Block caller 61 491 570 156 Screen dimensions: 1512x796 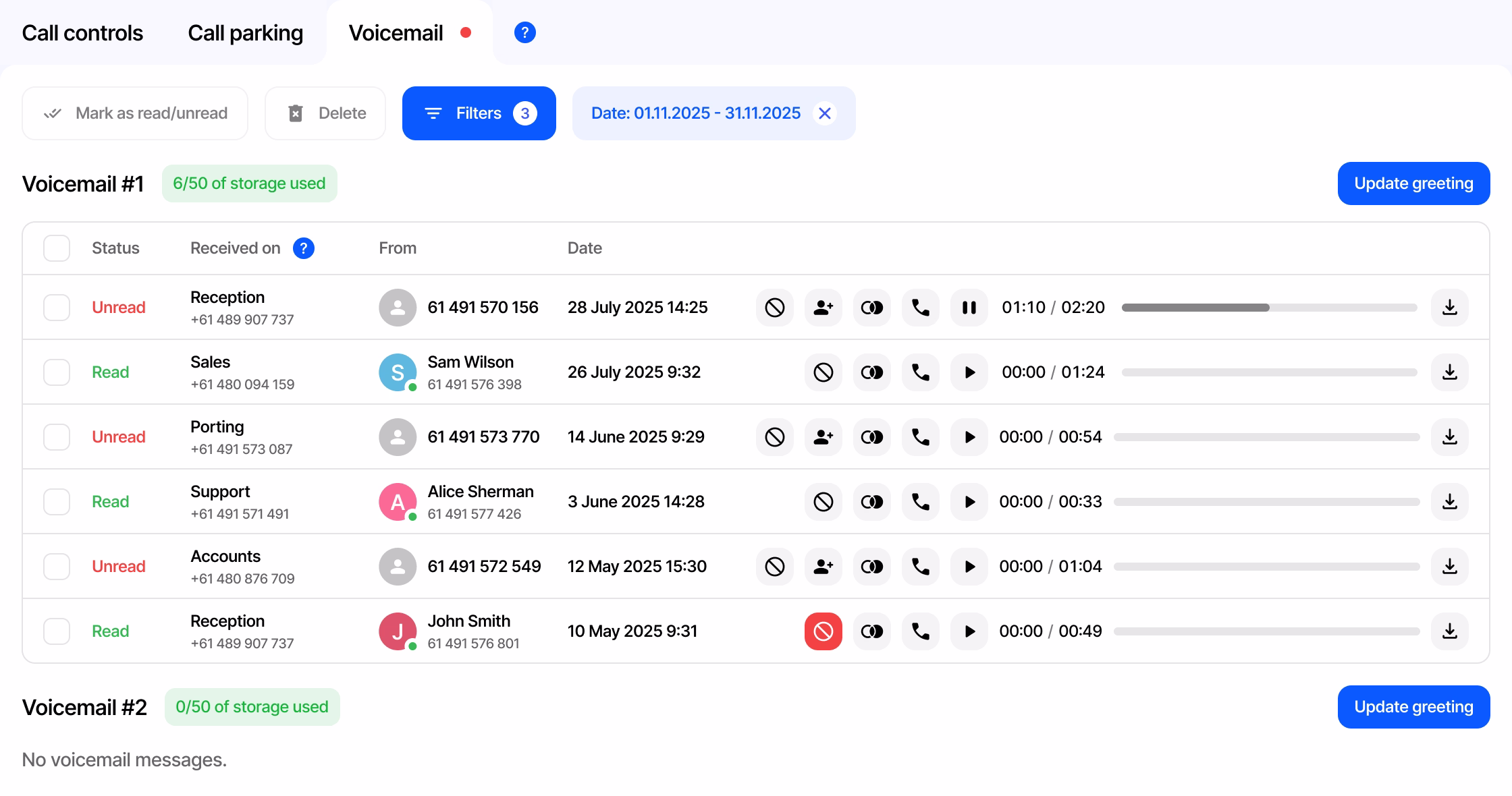click(775, 308)
